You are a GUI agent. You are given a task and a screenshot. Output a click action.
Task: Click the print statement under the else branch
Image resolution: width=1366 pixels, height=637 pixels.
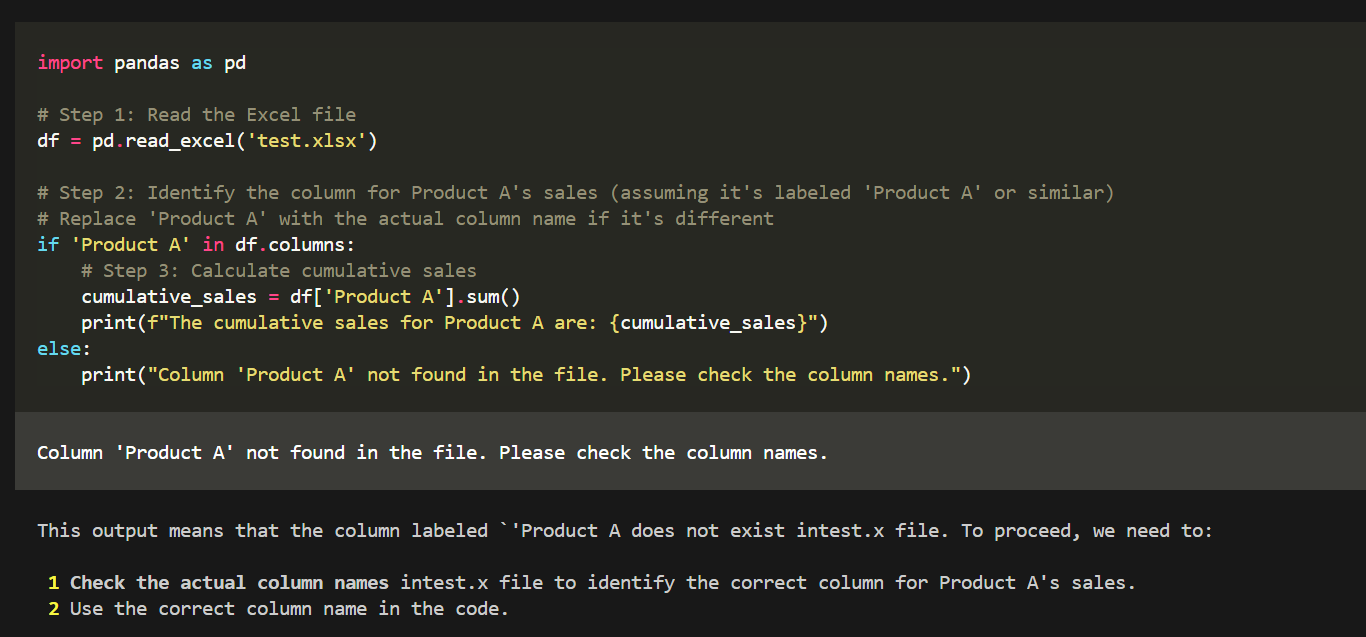point(526,375)
